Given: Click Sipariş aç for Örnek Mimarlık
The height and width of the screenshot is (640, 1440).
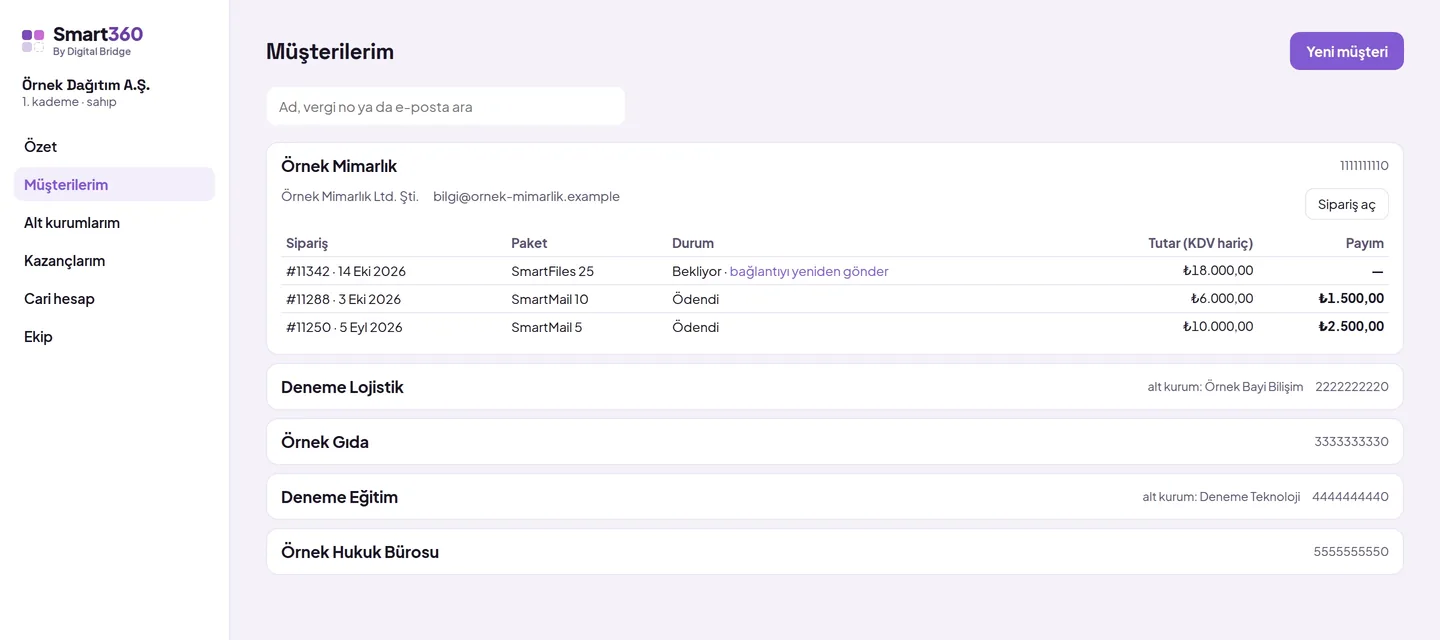Looking at the screenshot, I should coord(1346,204).
